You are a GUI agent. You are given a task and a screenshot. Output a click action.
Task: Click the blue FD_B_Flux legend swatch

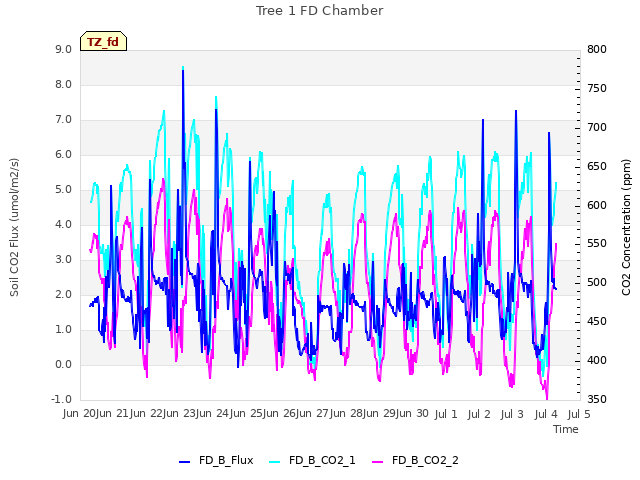184,462
